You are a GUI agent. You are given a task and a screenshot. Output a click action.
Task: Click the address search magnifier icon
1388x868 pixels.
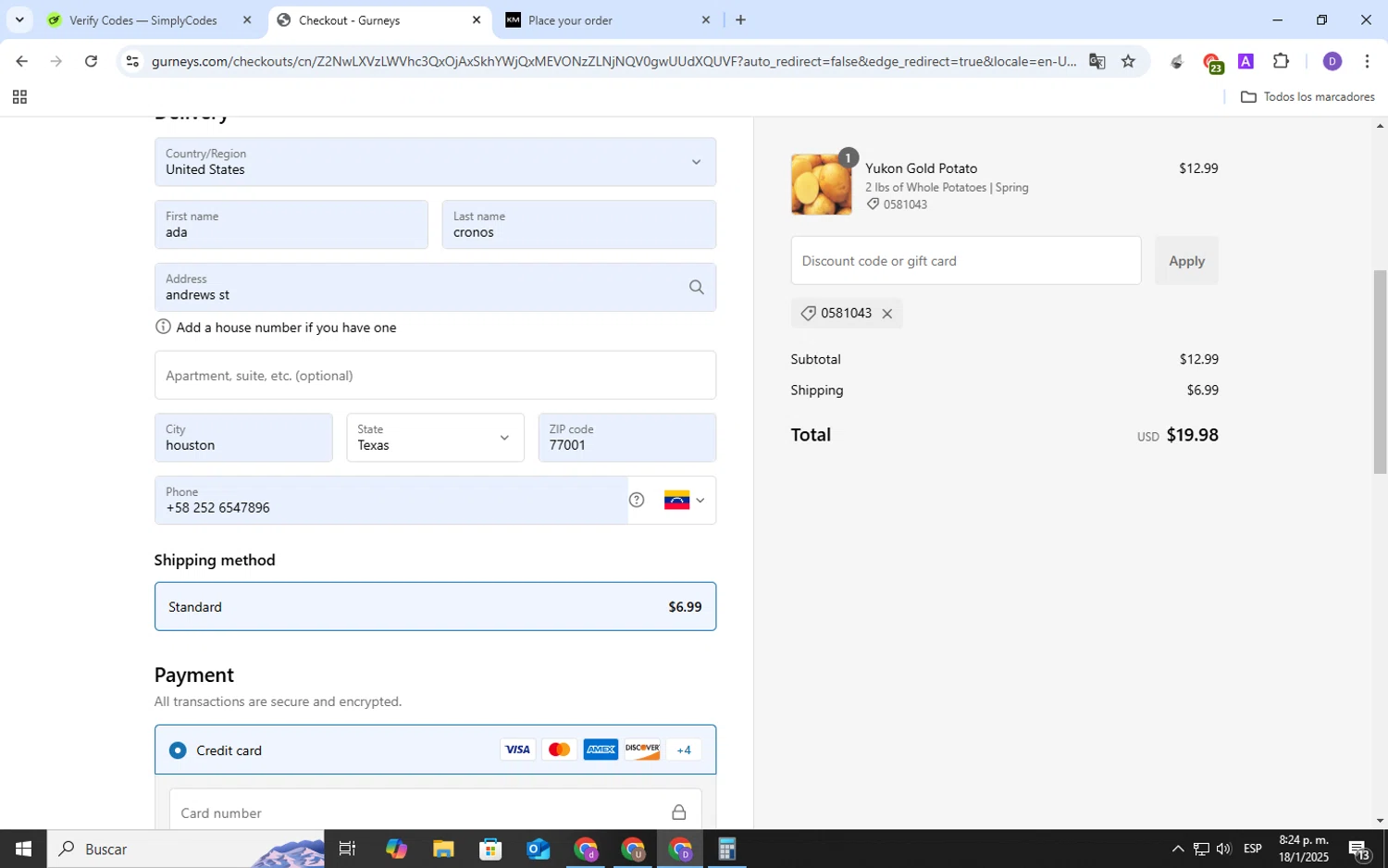[697, 288]
